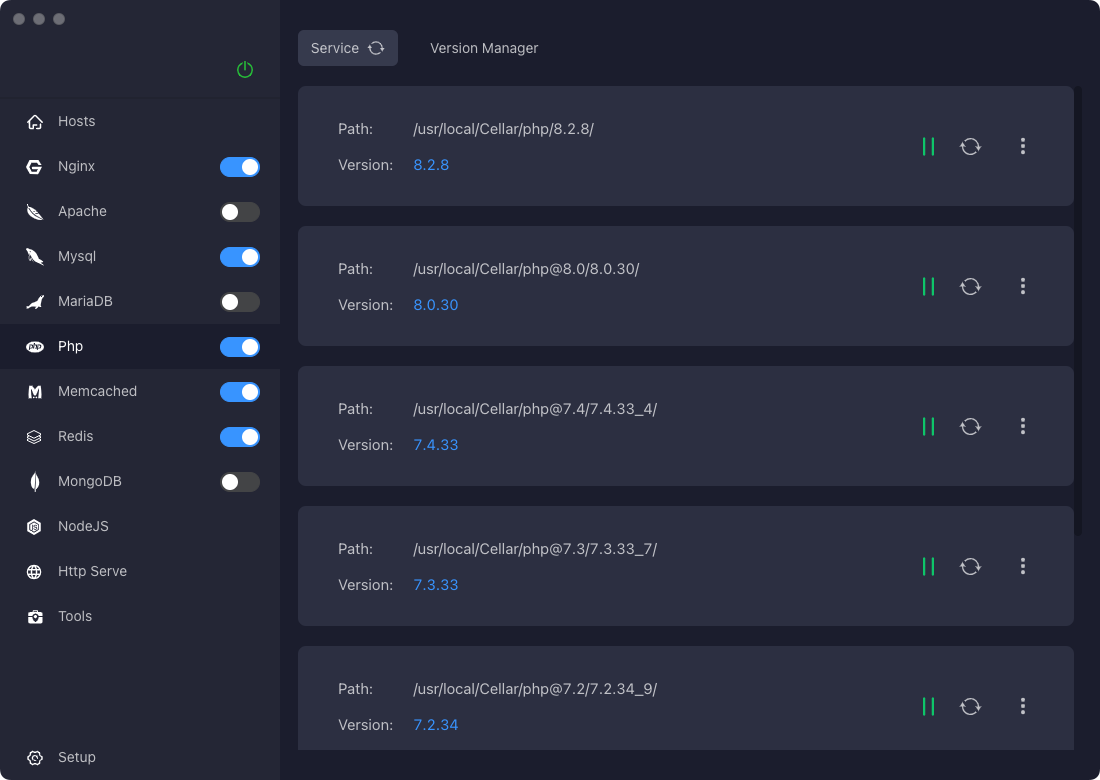Screen dimensions: 1100x780
Task: Open more options for PHP 8.0.30
Action: (x=1023, y=286)
